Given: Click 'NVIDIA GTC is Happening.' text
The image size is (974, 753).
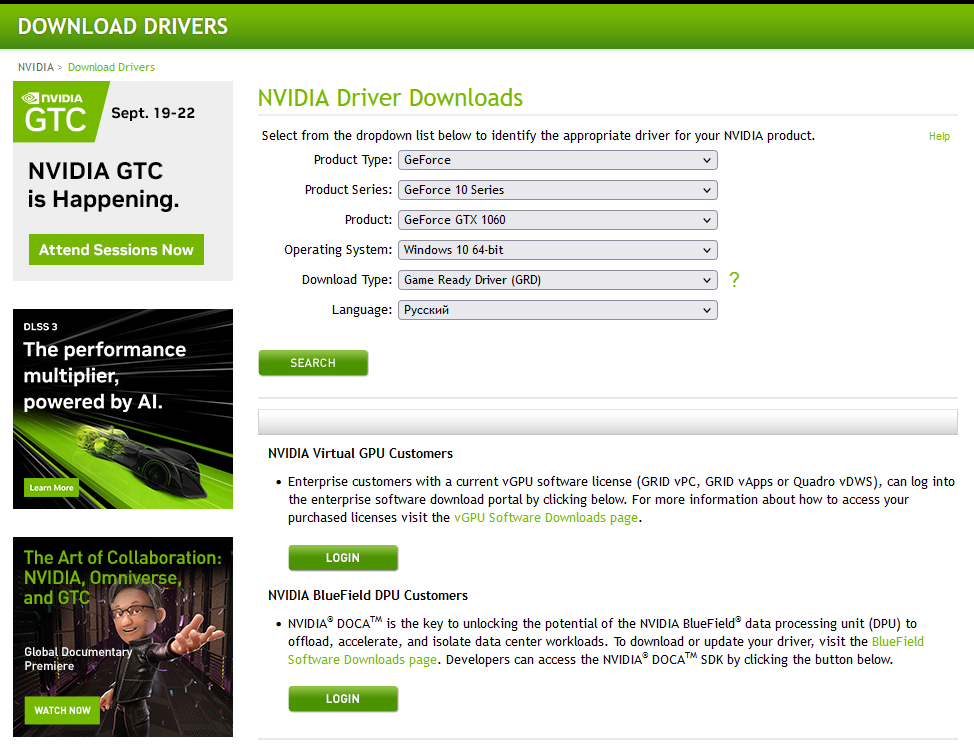Looking at the screenshot, I should pos(103,185).
